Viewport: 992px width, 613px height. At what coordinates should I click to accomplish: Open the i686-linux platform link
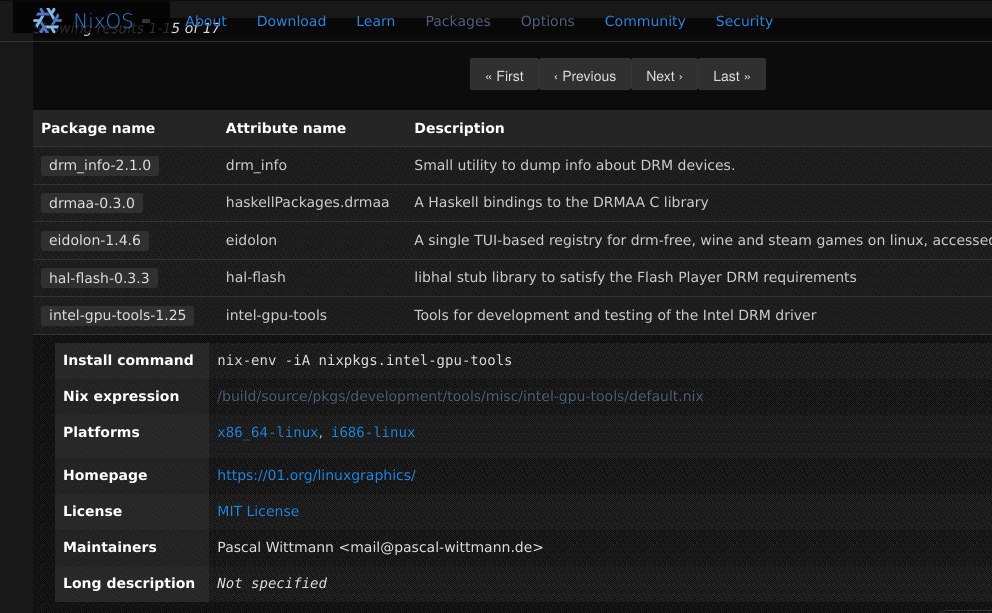(373, 432)
